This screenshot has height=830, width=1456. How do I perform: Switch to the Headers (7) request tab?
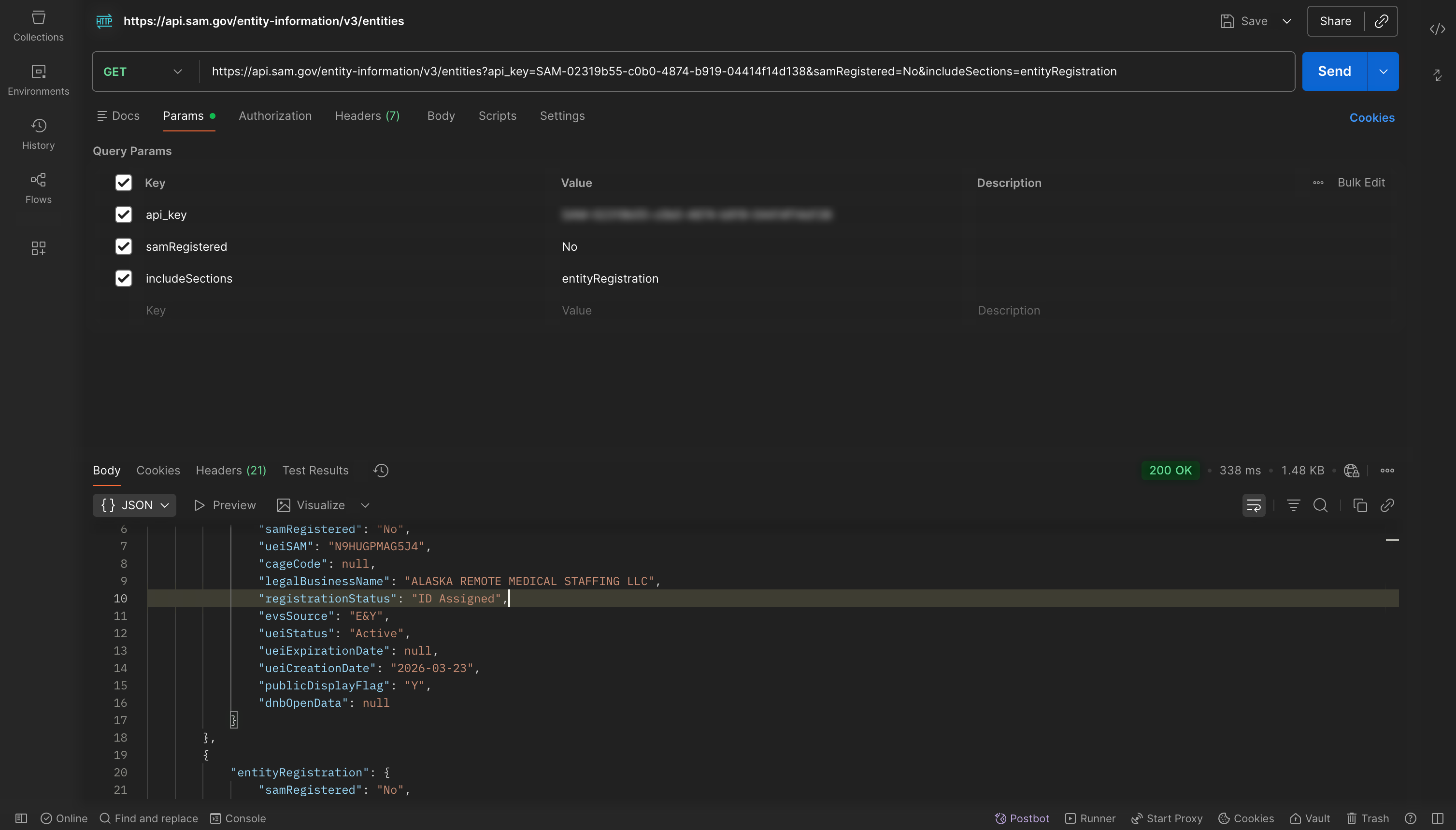pyautogui.click(x=368, y=116)
